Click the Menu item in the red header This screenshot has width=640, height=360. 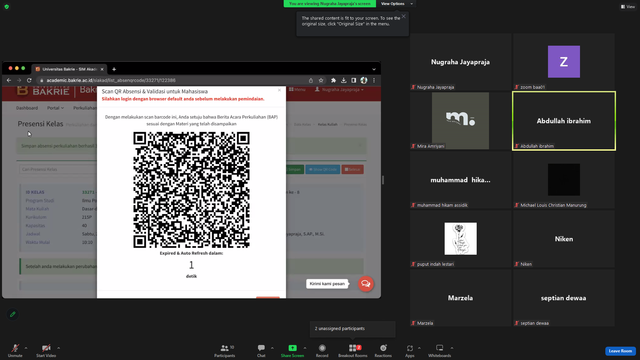click(297, 89)
